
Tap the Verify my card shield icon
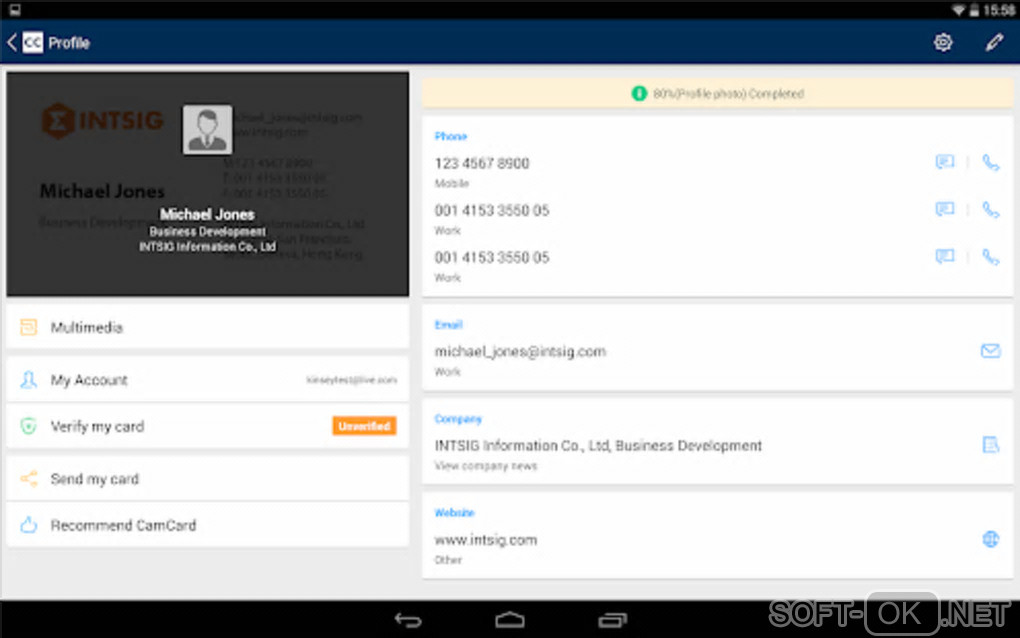pos(29,426)
